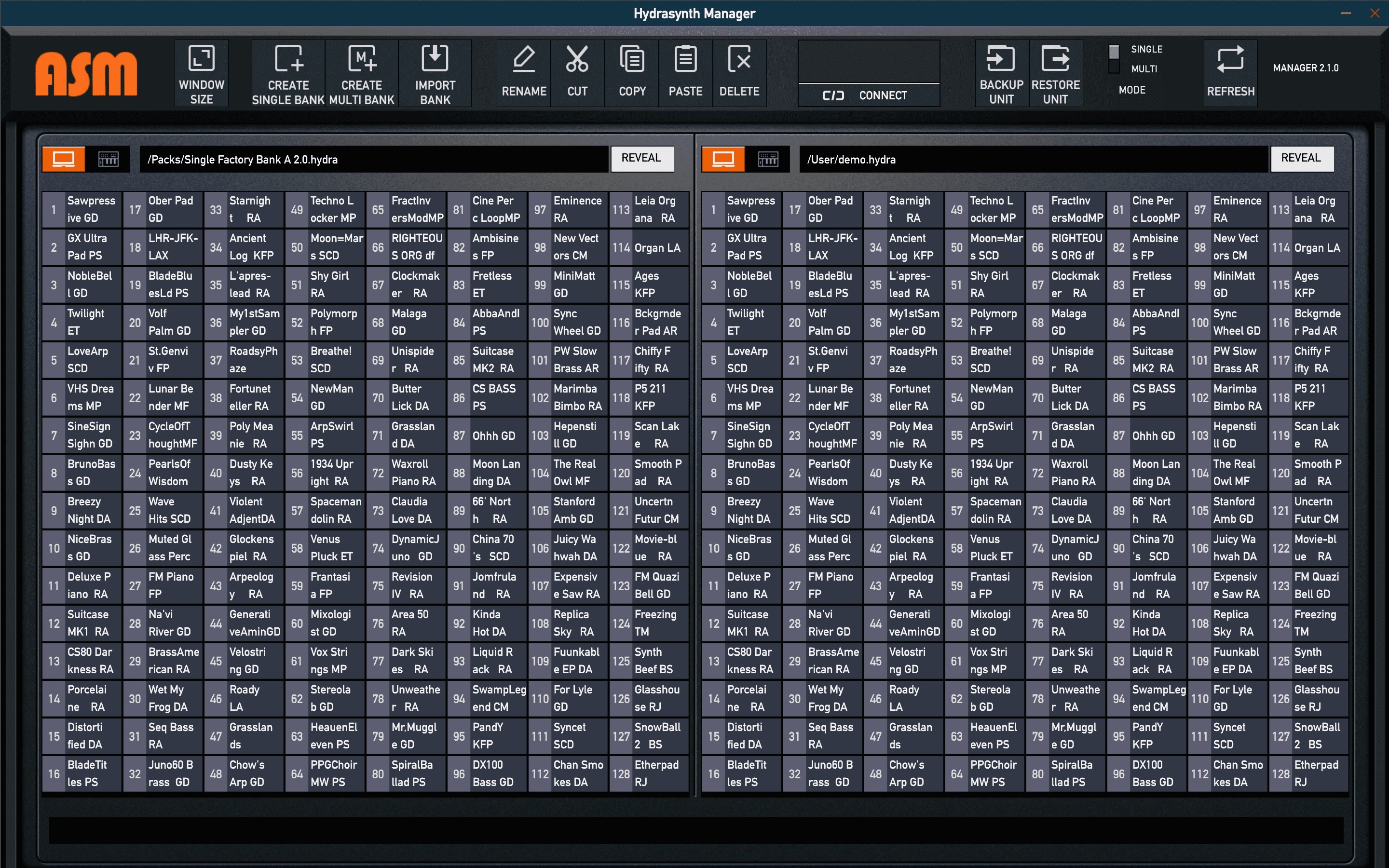Click the MANAGER 2.1.0 version label
This screenshot has width=1389, height=868.
[x=1306, y=68]
